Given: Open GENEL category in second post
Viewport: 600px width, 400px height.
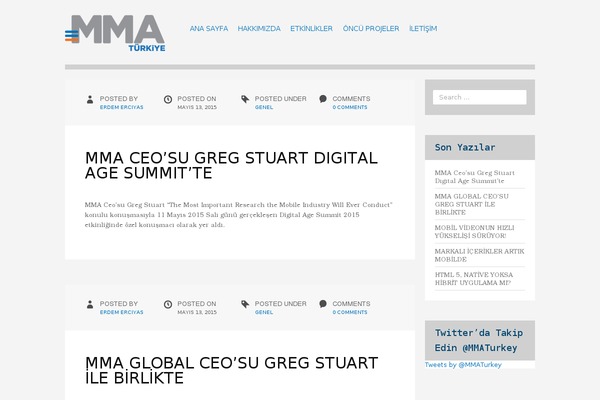Looking at the screenshot, I should (x=264, y=313).
